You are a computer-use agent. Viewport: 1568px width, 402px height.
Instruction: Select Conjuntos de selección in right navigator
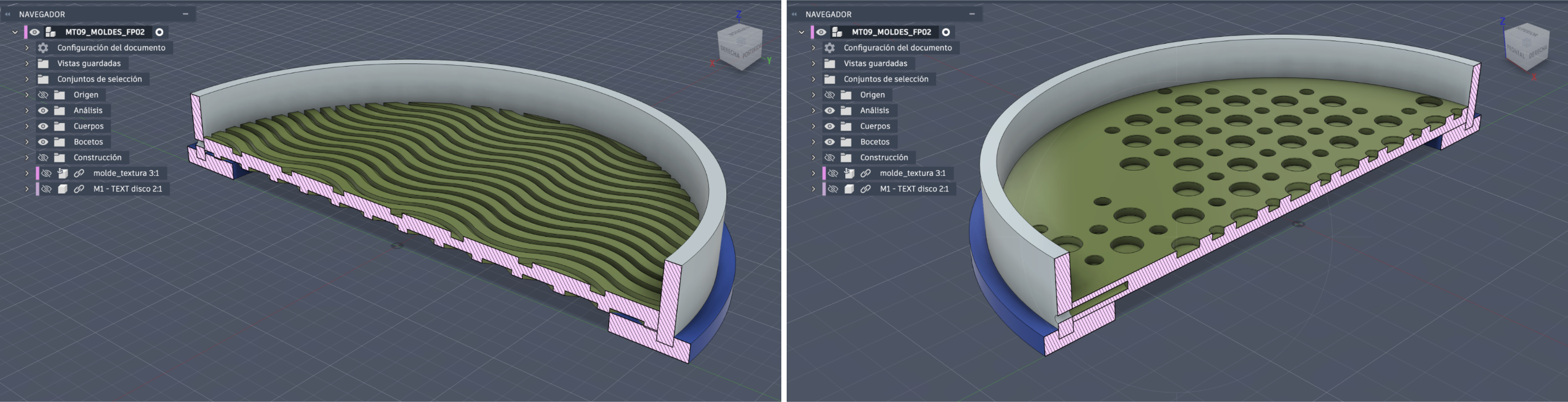(x=886, y=79)
